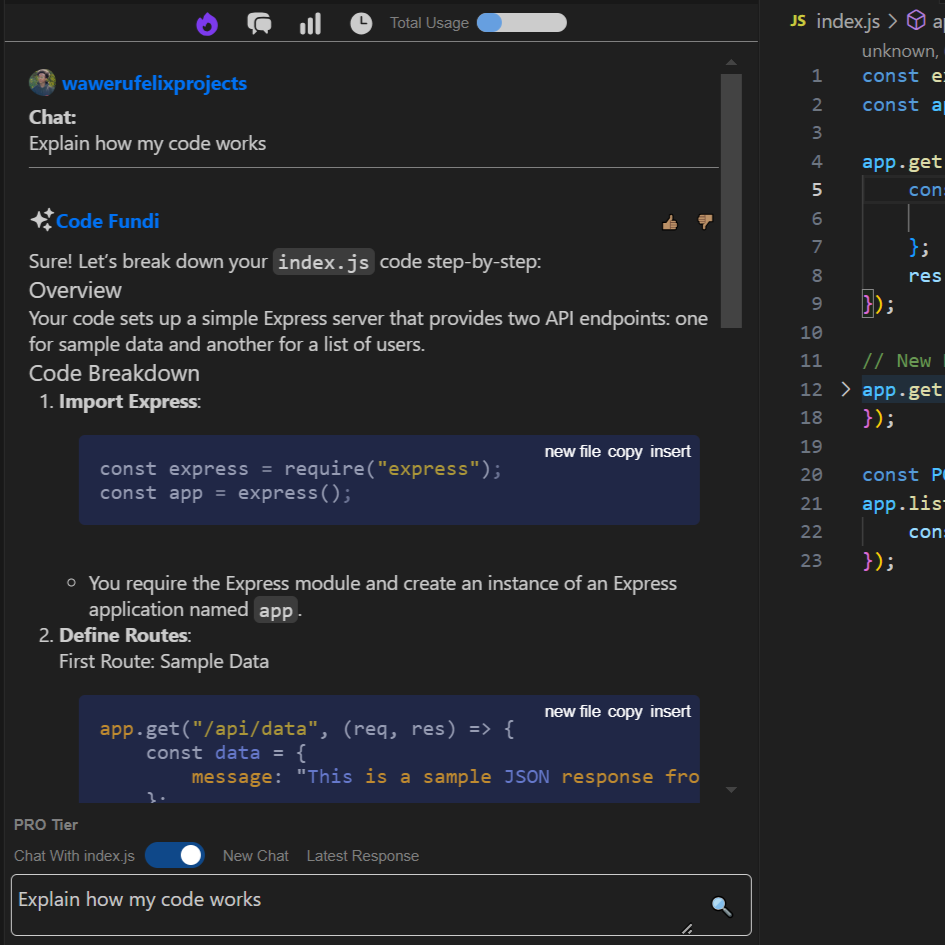
Task: Click the Code Fundi sparkle icon
Action: pos(42,220)
